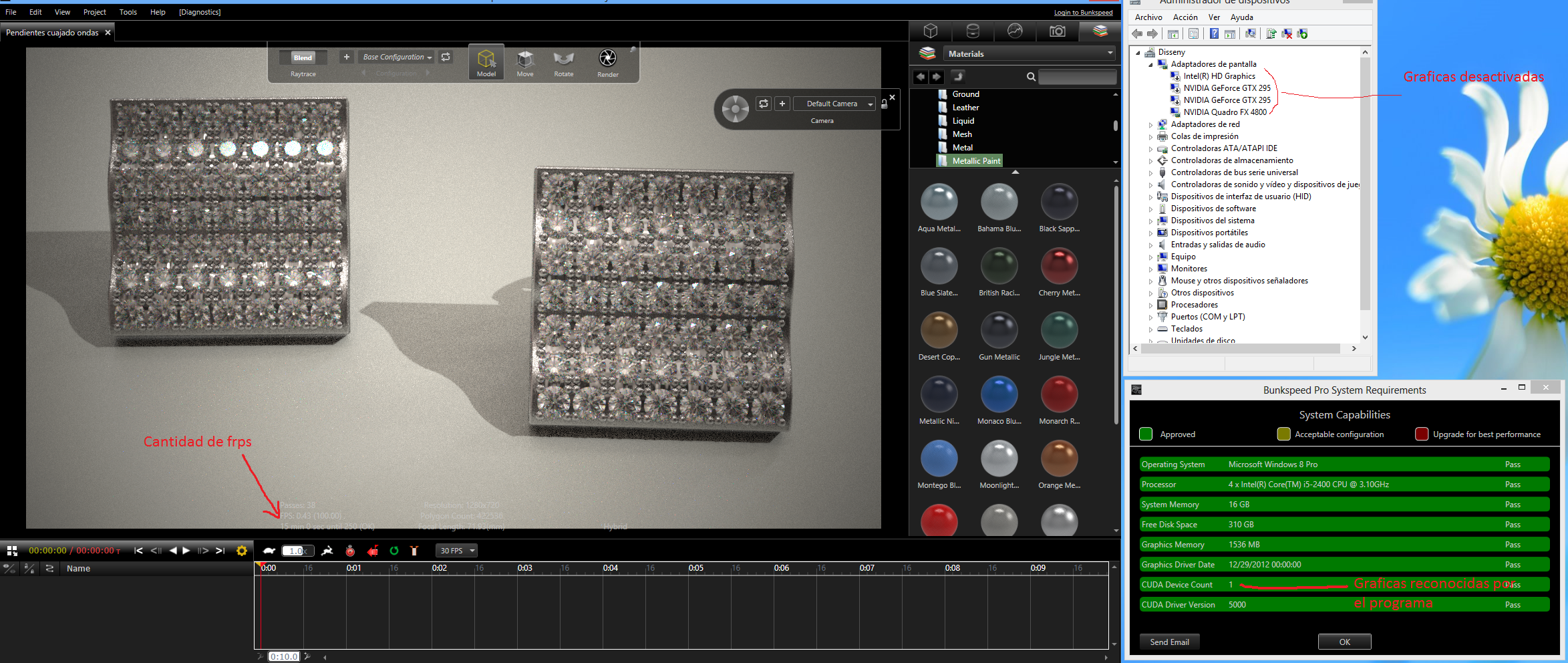The height and width of the screenshot is (663, 1568).
Task: Click the Send Email button
Action: (x=1169, y=642)
